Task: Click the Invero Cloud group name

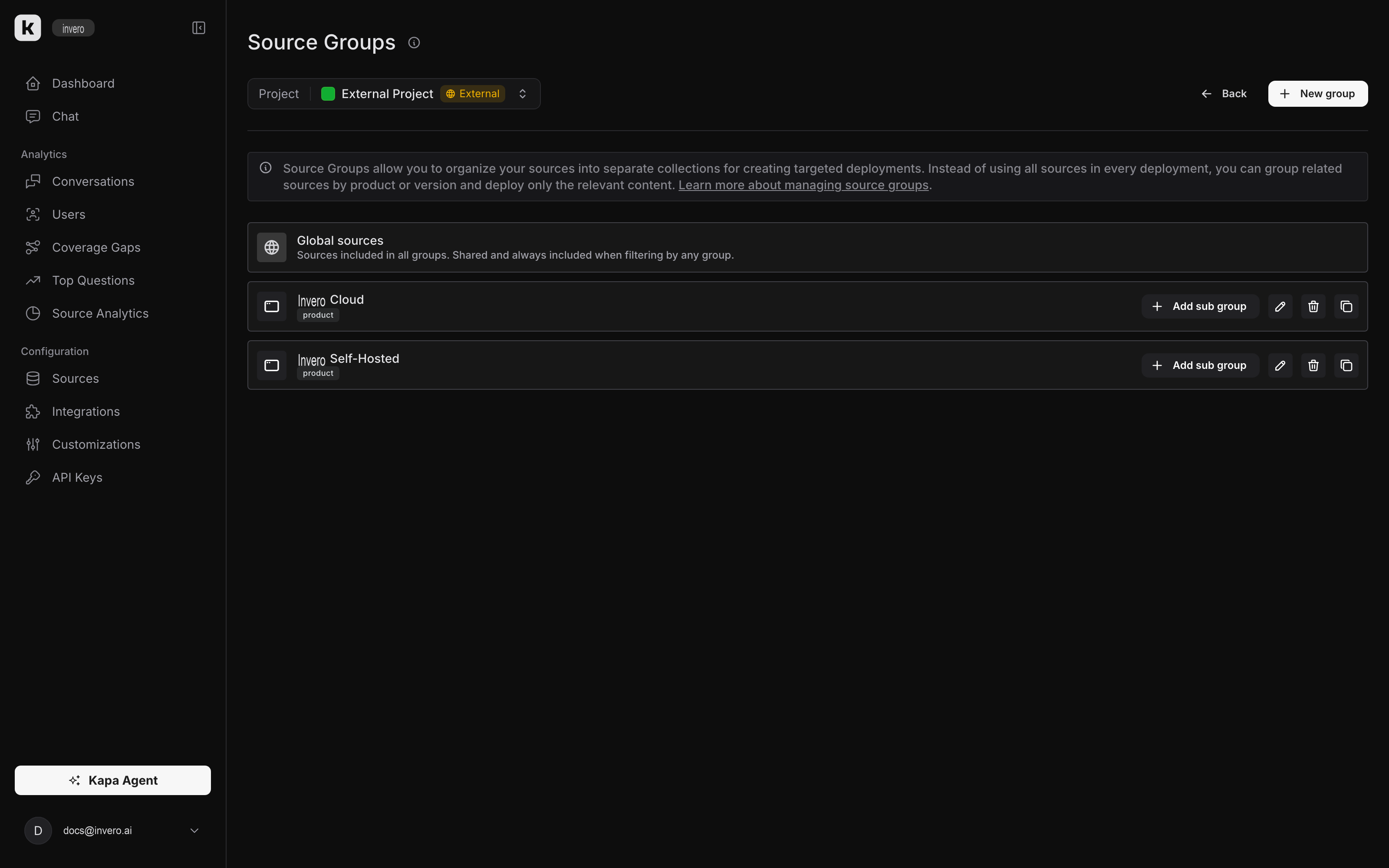Action: [x=331, y=299]
